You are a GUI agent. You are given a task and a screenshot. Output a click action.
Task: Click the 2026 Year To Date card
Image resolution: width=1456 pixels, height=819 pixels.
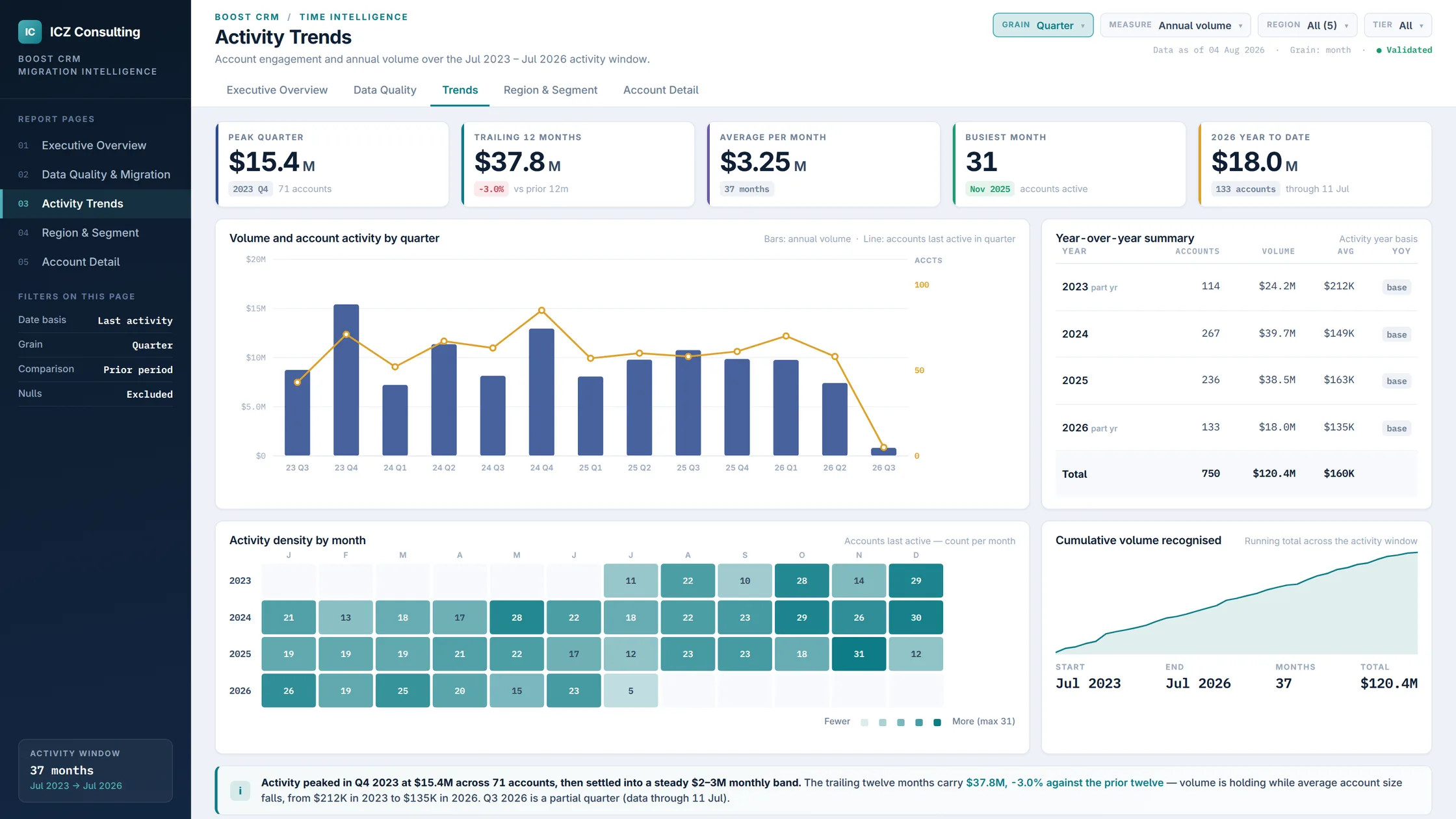pyautogui.click(x=1315, y=164)
